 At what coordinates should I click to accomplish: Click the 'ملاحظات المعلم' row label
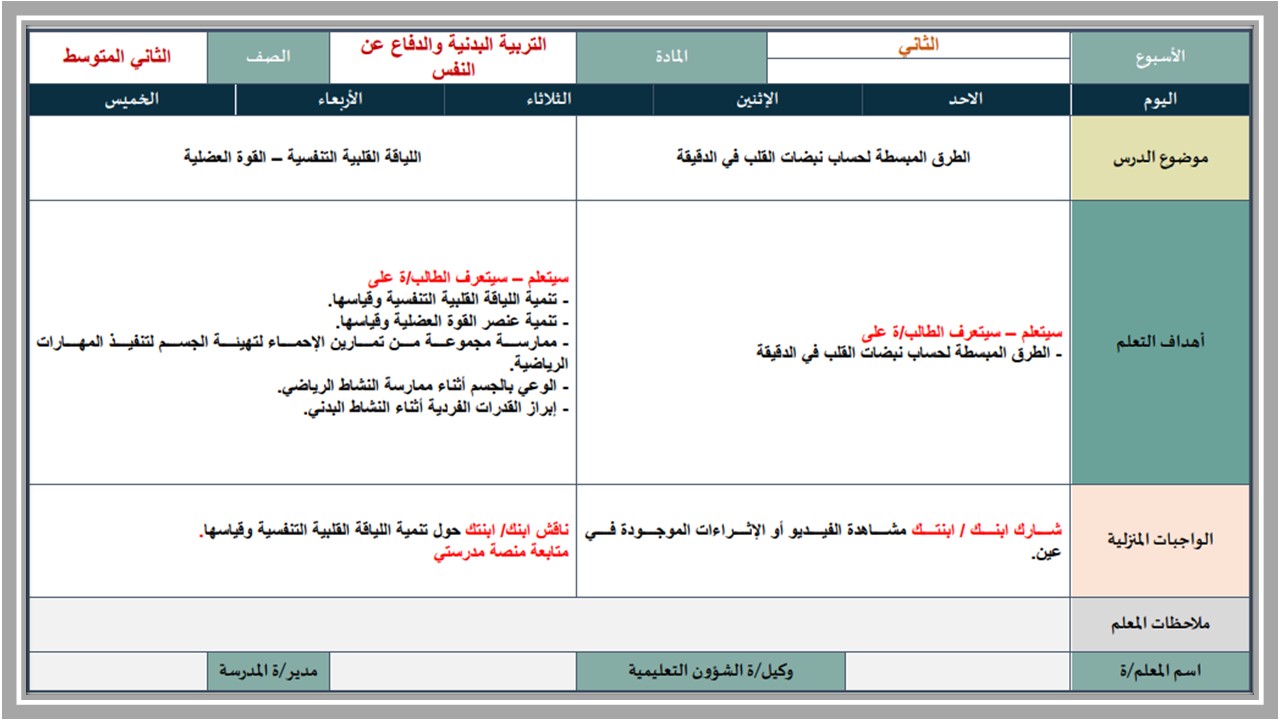(x=1160, y=624)
